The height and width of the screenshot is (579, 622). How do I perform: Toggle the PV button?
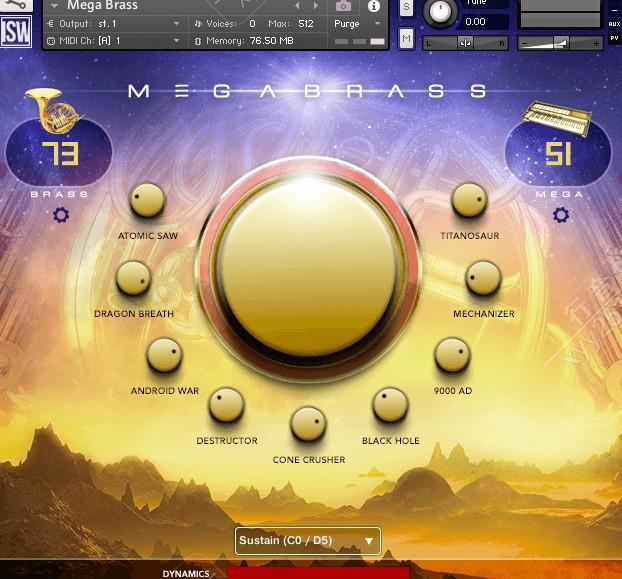pos(614,38)
